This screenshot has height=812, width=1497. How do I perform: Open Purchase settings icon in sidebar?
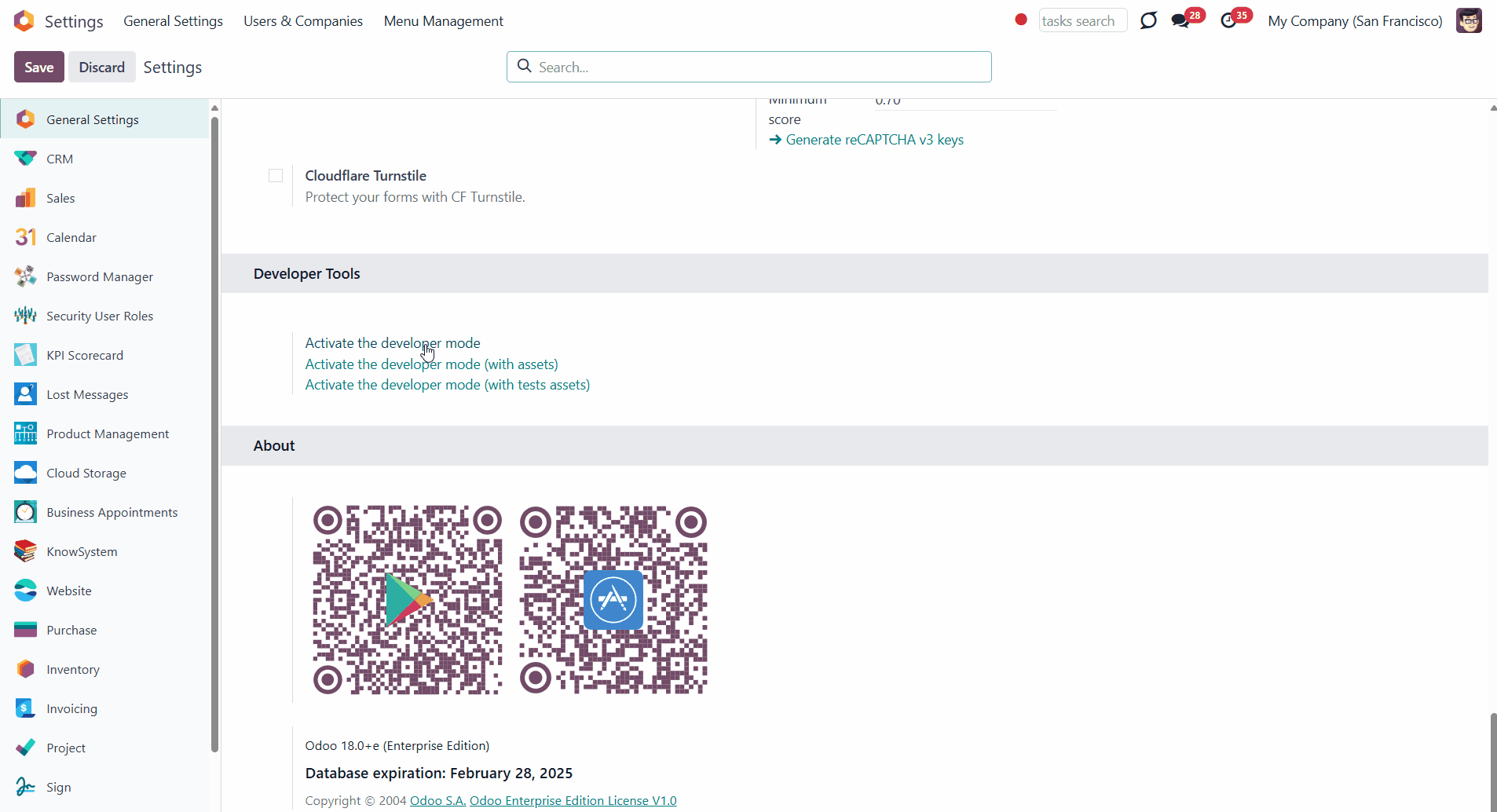(25, 630)
